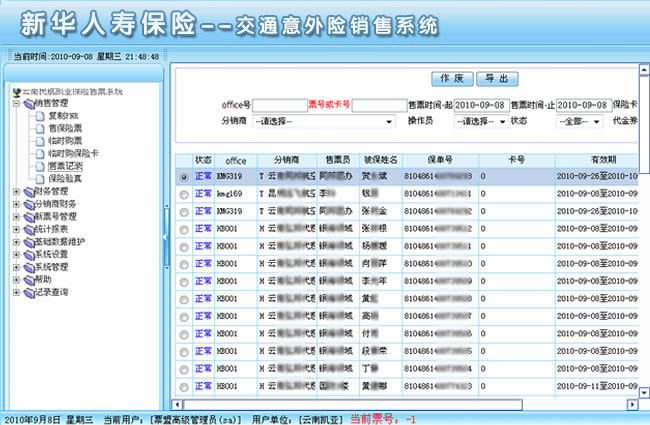This screenshot has height=425, width=650.
Task: Click the scroll-down arrow of the vertical scrollbar
Action: tap(644, 392)
